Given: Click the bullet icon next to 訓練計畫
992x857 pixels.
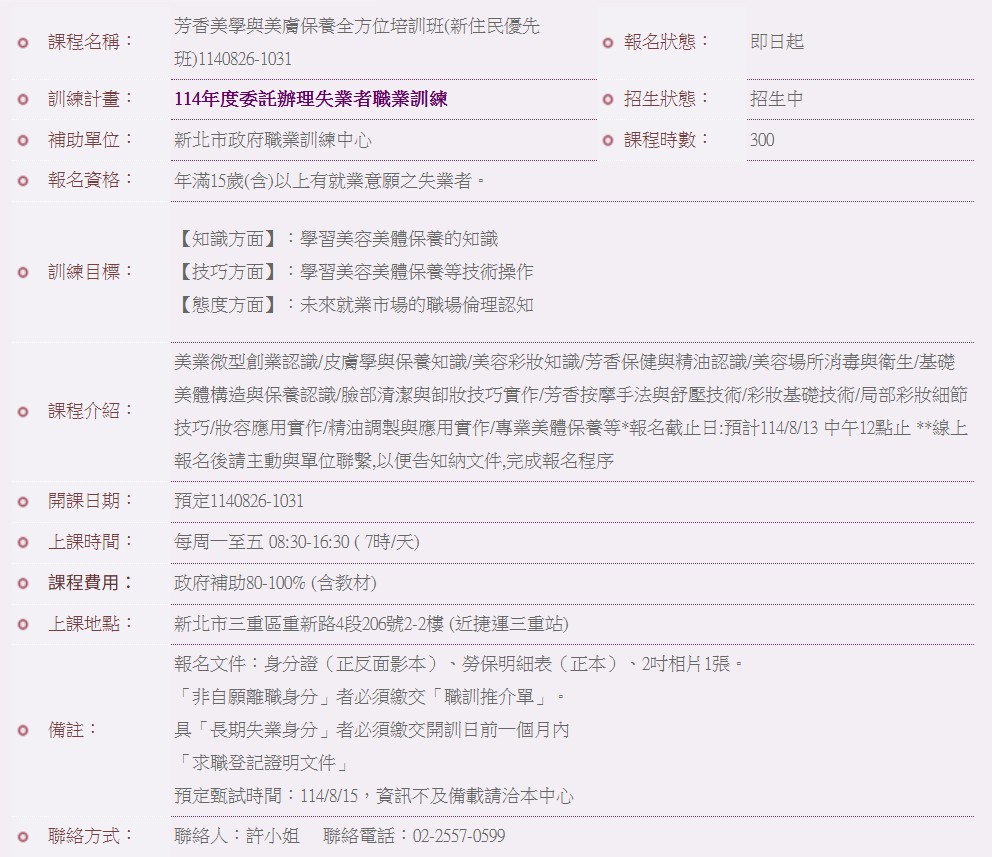Looking at the screenshot, I should [x=24, y=99].
